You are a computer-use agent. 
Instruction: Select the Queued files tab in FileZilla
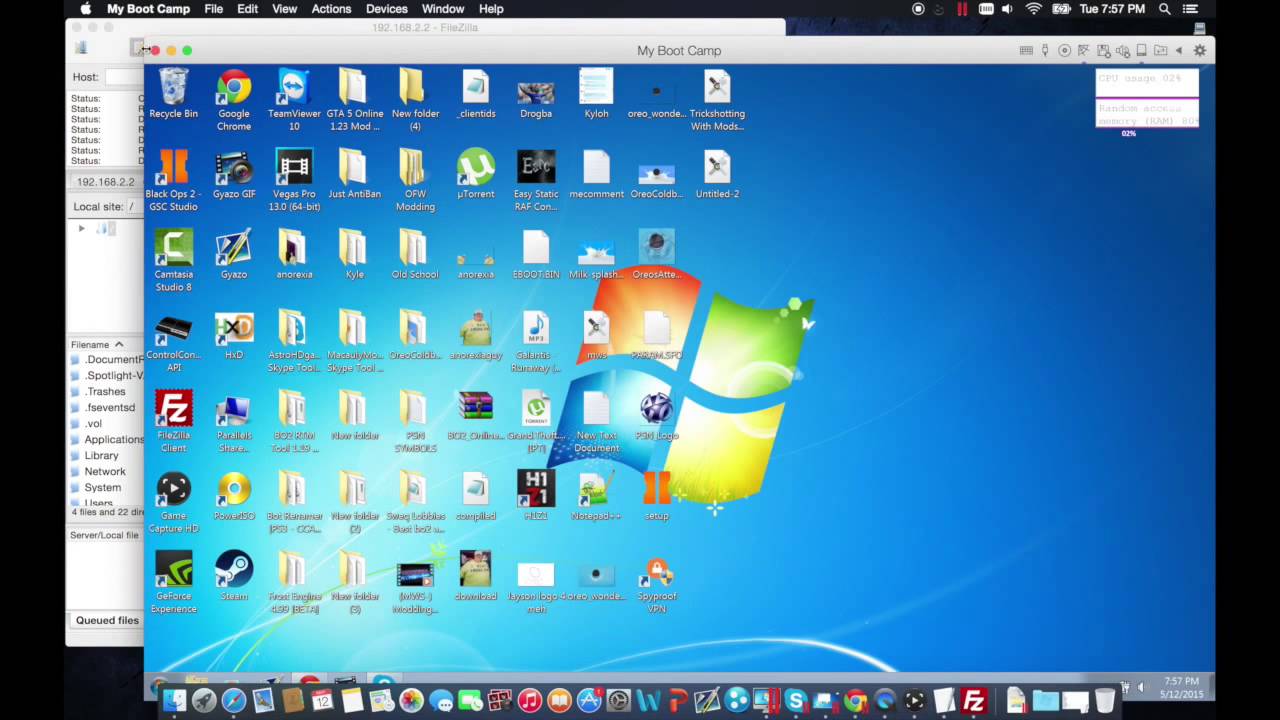(107, 620)
